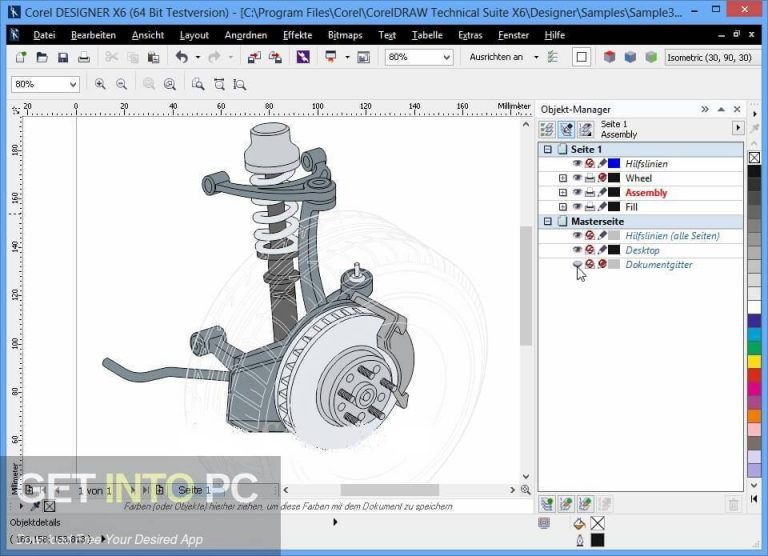Expand the Fill layer node
The width and height of the screenshot is (768, 556).
563,207
